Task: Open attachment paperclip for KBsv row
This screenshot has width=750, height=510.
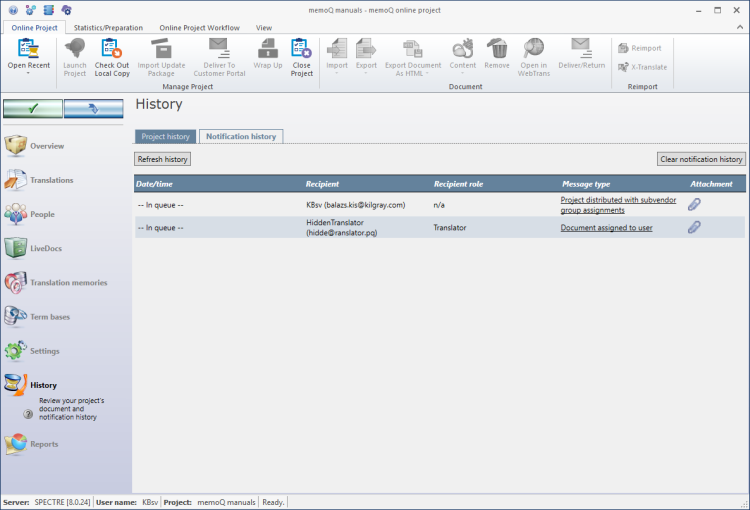Action: coord(694,204)
